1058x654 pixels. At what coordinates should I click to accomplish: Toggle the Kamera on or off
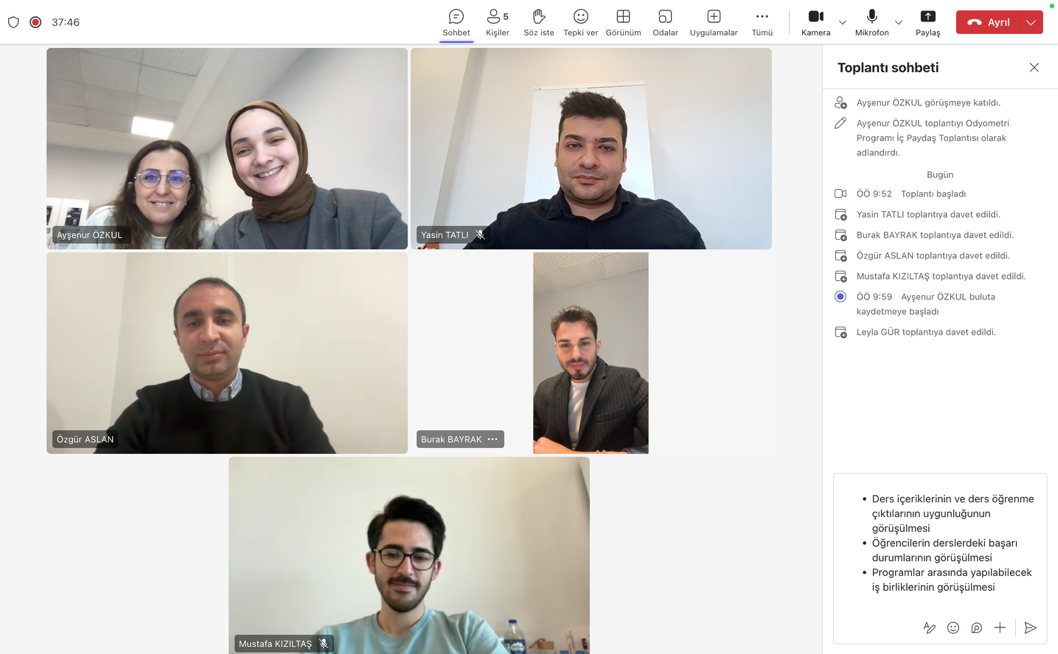click(x=816, y=22)
